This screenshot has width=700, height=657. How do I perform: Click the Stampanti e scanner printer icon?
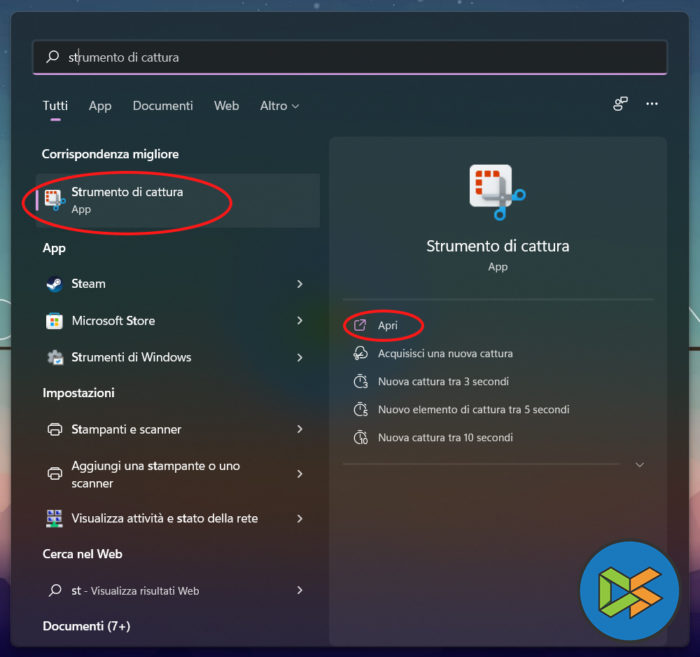(55, 429)
